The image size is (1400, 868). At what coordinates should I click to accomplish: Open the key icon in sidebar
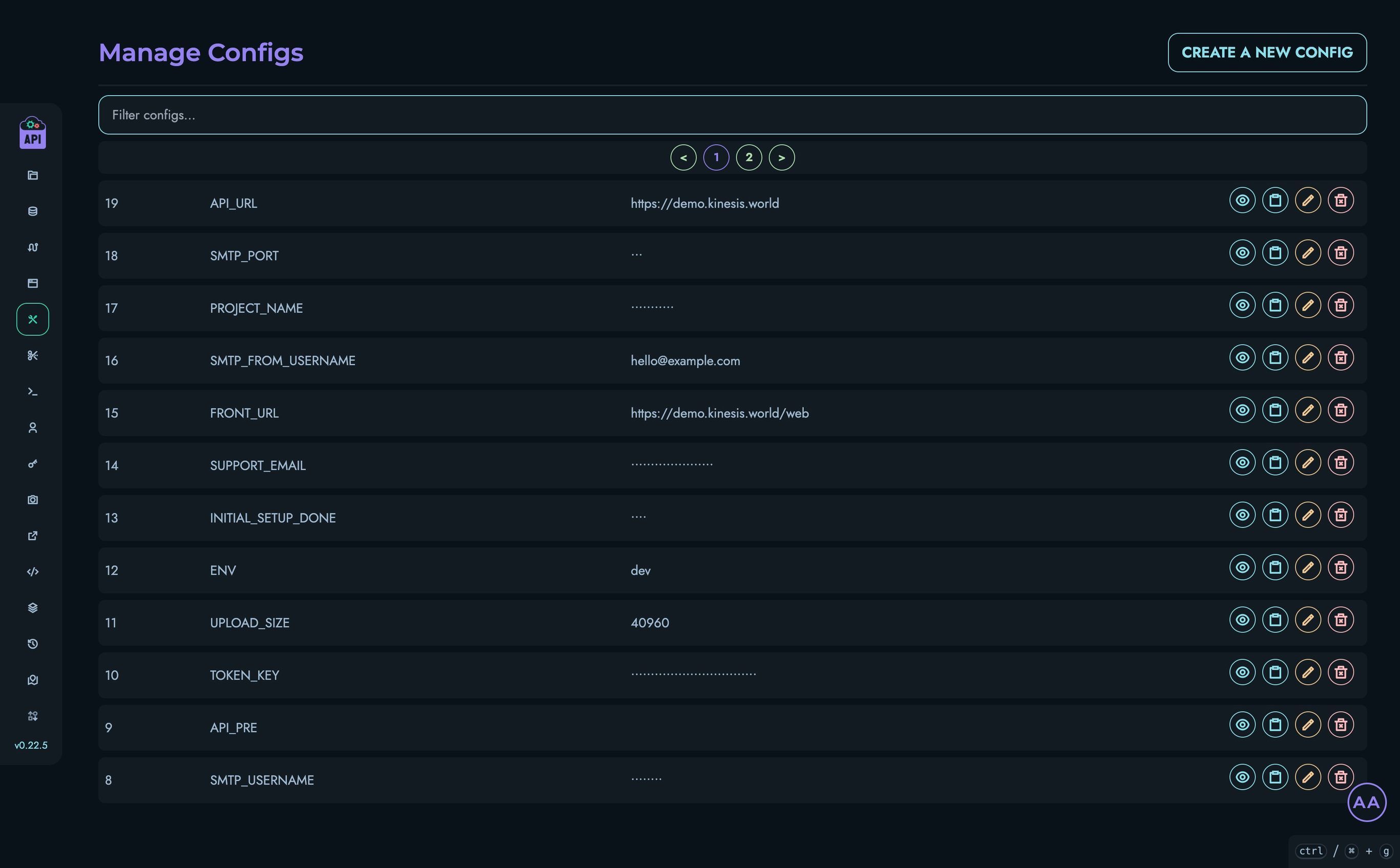[33, 464]
